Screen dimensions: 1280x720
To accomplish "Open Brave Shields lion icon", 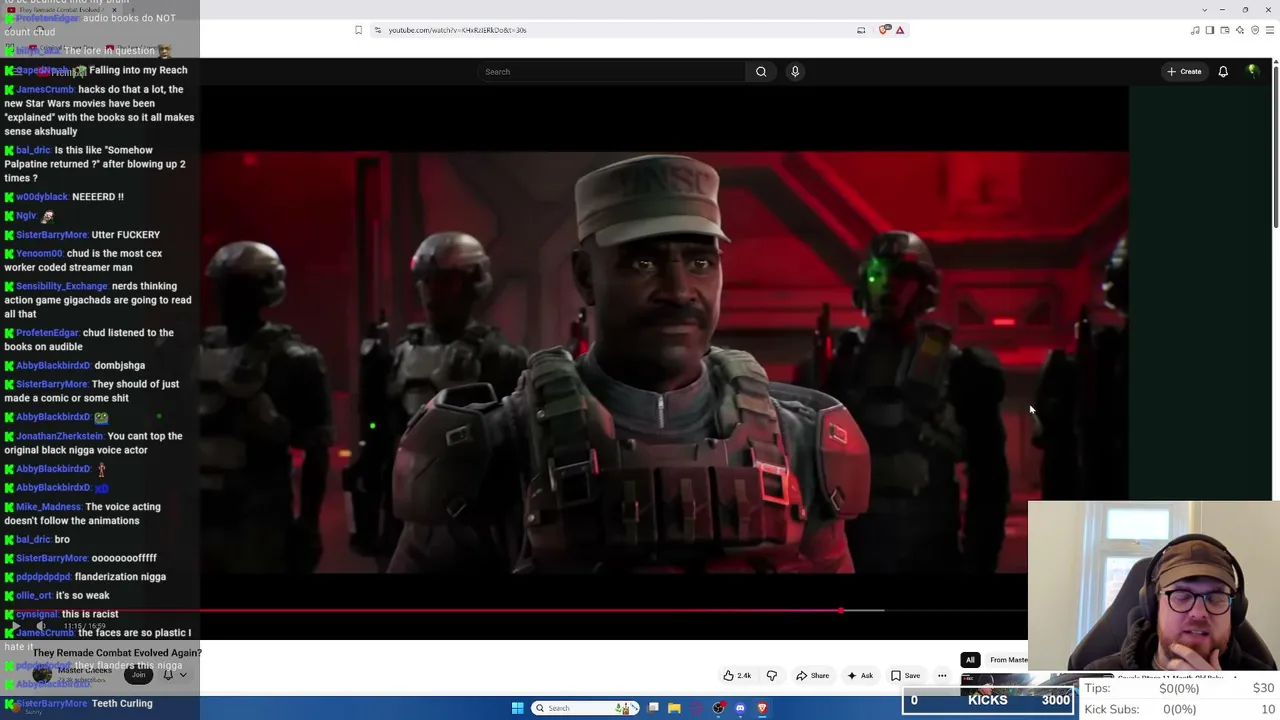I will [x=884, y=30].
